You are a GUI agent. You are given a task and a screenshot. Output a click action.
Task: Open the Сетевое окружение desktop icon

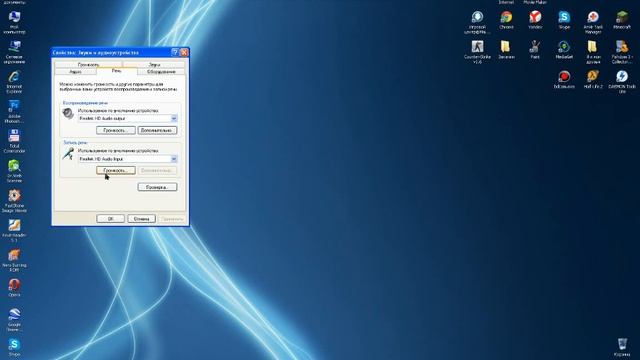[x=14, y=52]
